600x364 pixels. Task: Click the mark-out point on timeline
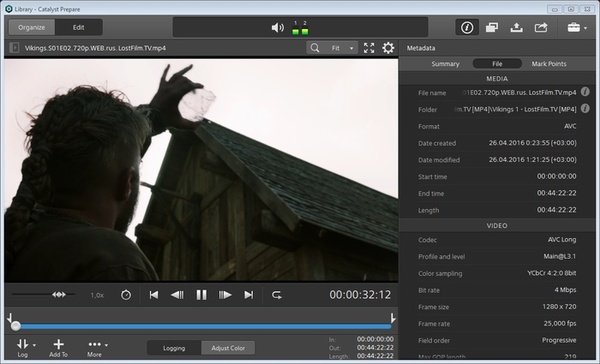coord(393,318)
